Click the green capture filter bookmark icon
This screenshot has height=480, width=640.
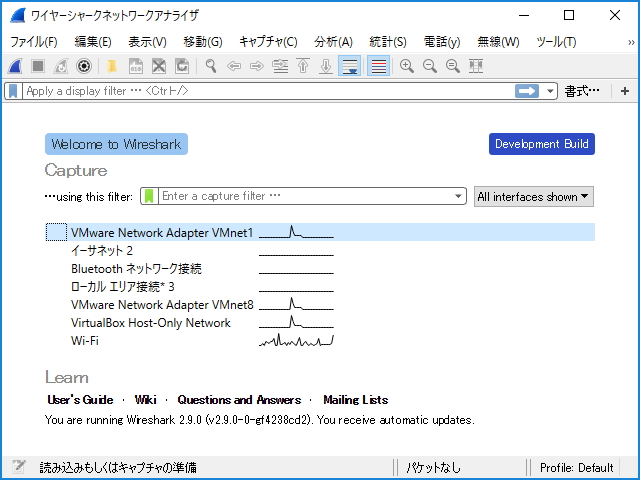tap(149, 196)
